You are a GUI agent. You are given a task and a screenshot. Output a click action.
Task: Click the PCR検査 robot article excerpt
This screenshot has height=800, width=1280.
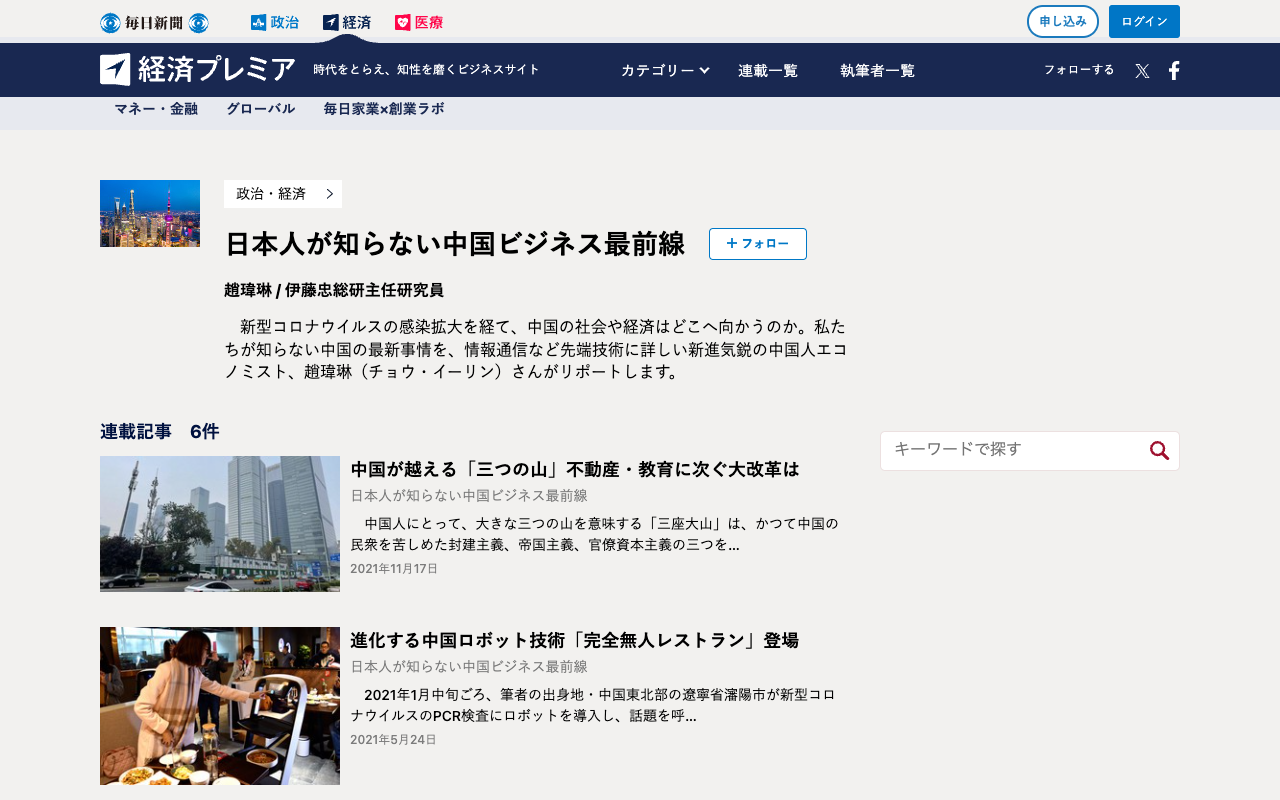pyautogui.click(x=594, y=705)
